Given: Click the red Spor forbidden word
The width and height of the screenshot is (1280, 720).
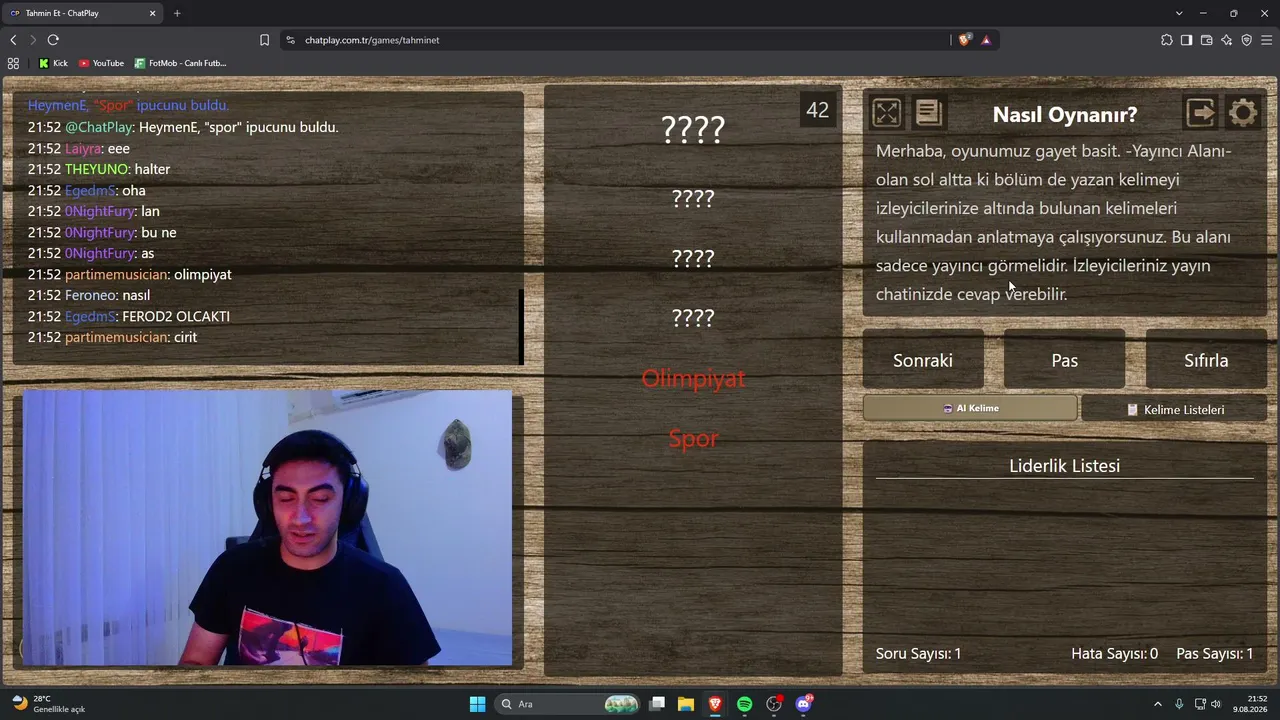Looking at the screenshot, I should [693, 439].
